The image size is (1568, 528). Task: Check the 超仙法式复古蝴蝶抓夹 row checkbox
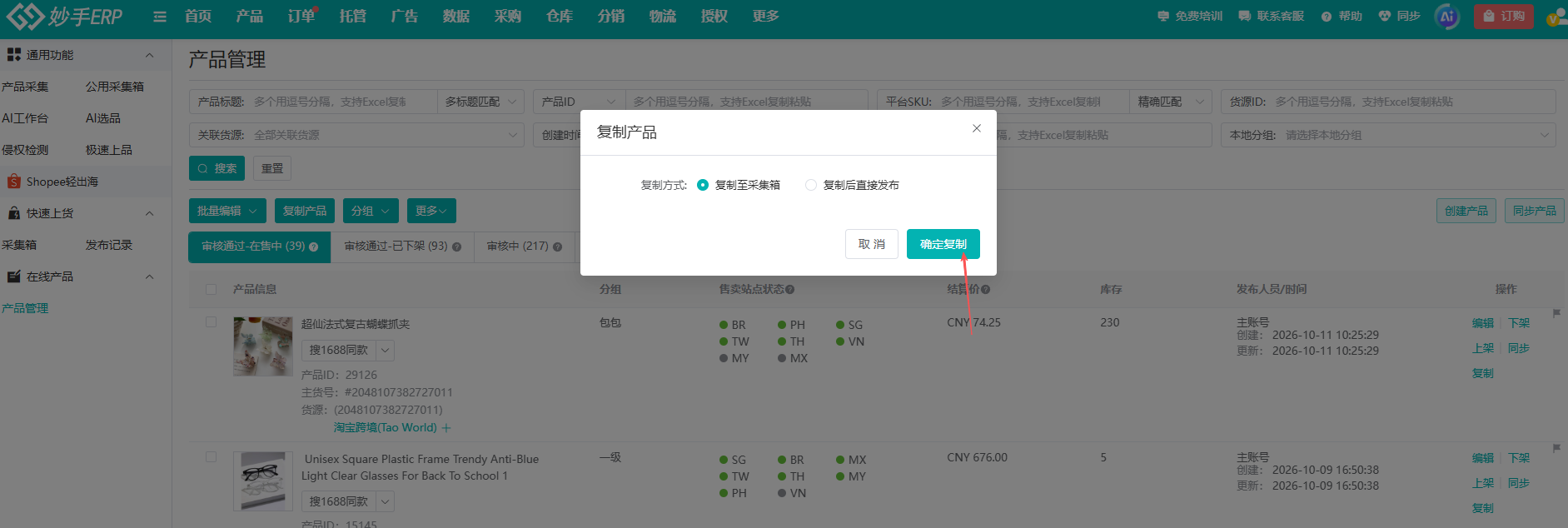pyautogui.click(x=212, y=322)
